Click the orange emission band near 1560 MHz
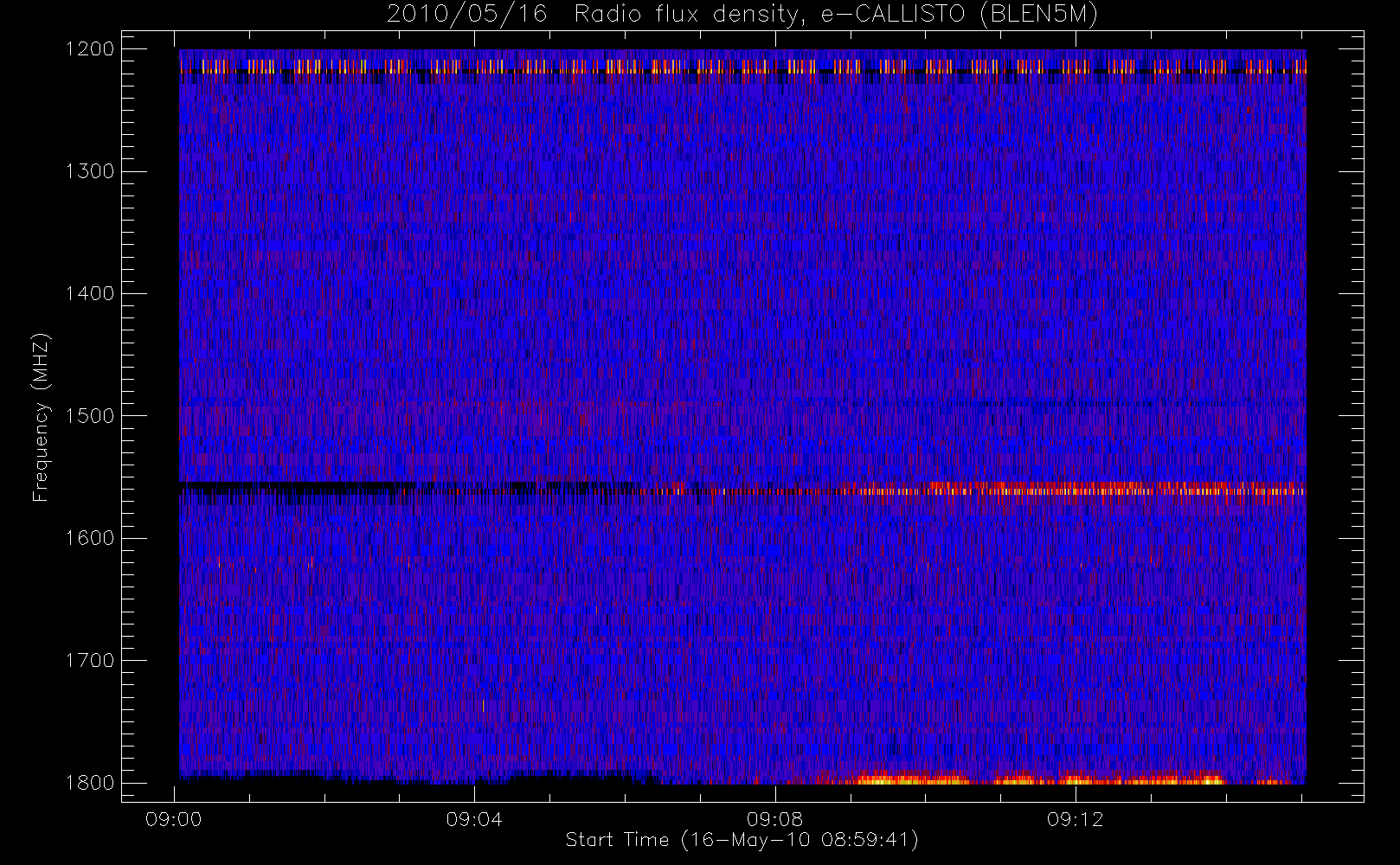Viewport: 1400px width, 865px height. (1073, 490)
